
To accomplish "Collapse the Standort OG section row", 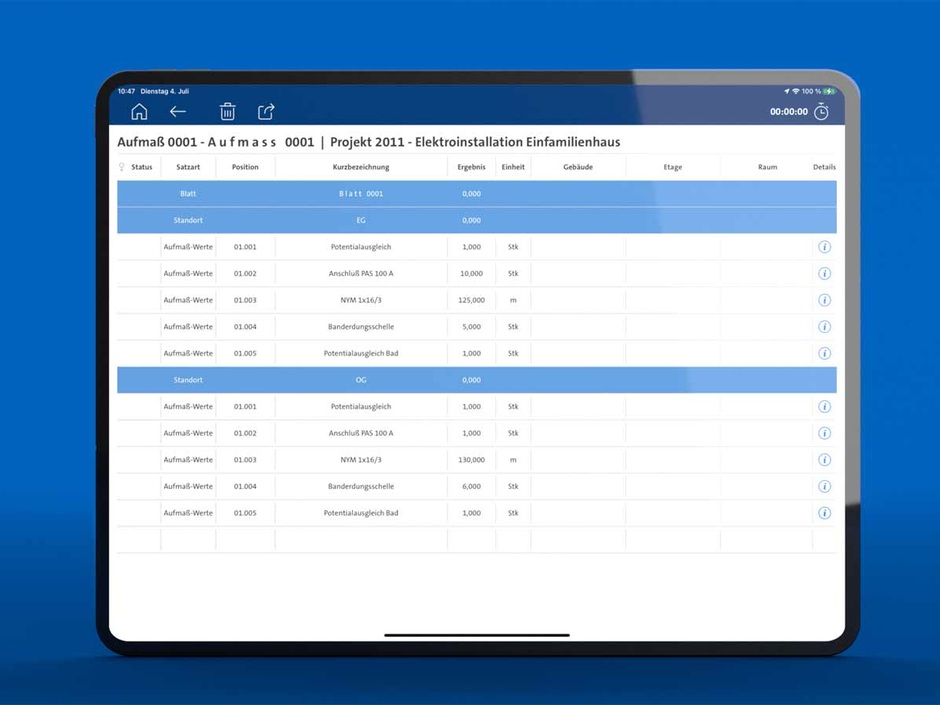I will click(x=188, y=380).
